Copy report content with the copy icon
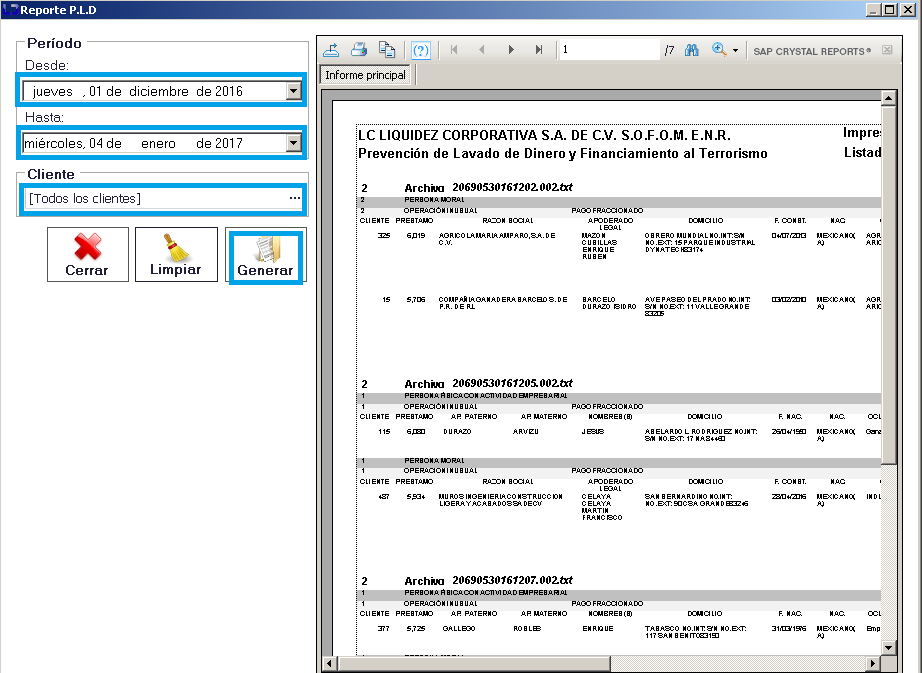 (386, 51)
